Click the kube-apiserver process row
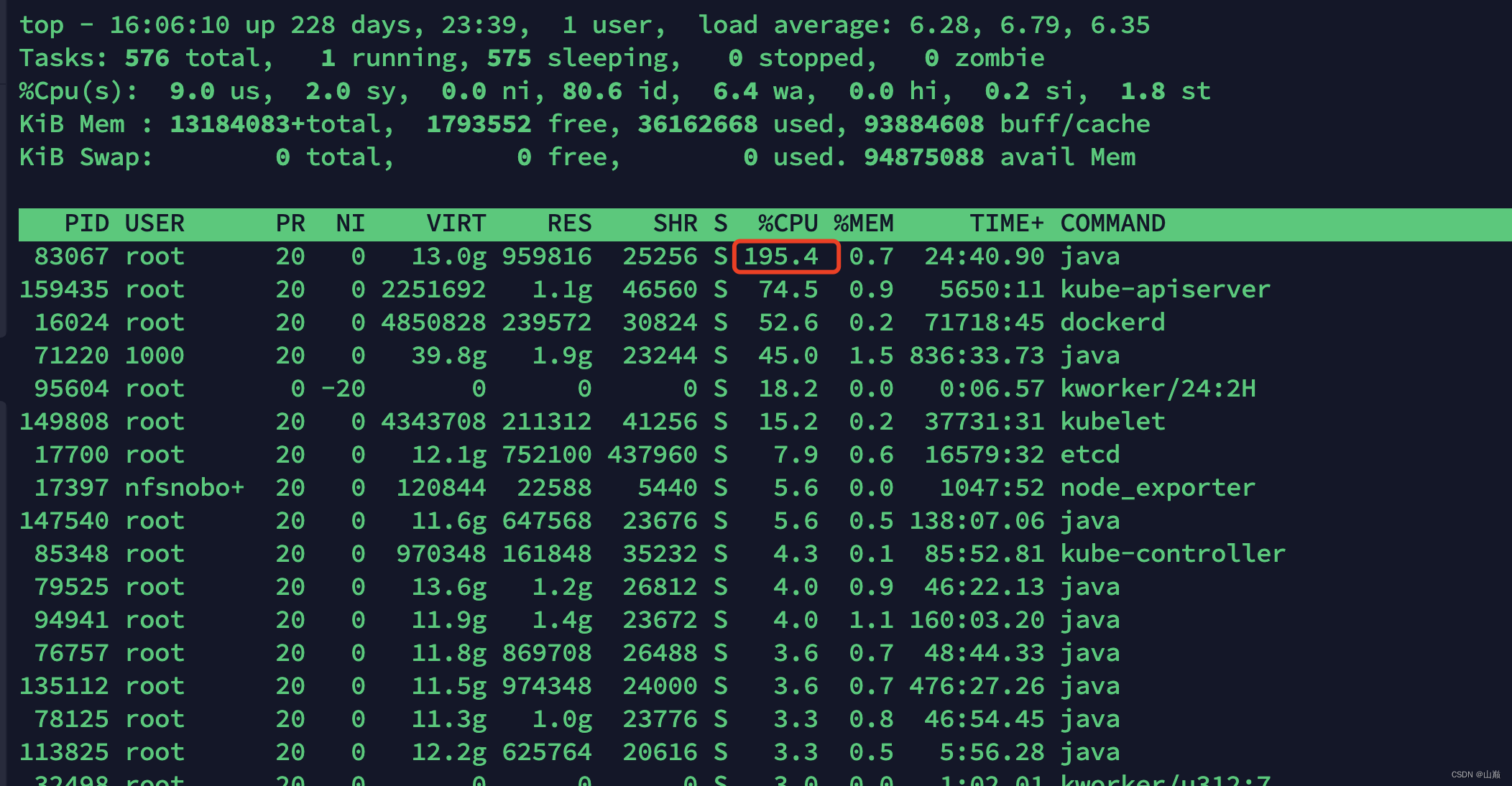Viewport: 1512px width, 786px height. (x=1164, y=289)
